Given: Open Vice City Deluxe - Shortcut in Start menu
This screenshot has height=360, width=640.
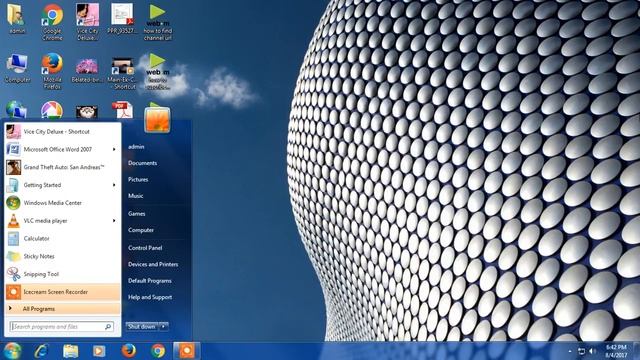Looking at the screenshot, I should 62,132.
